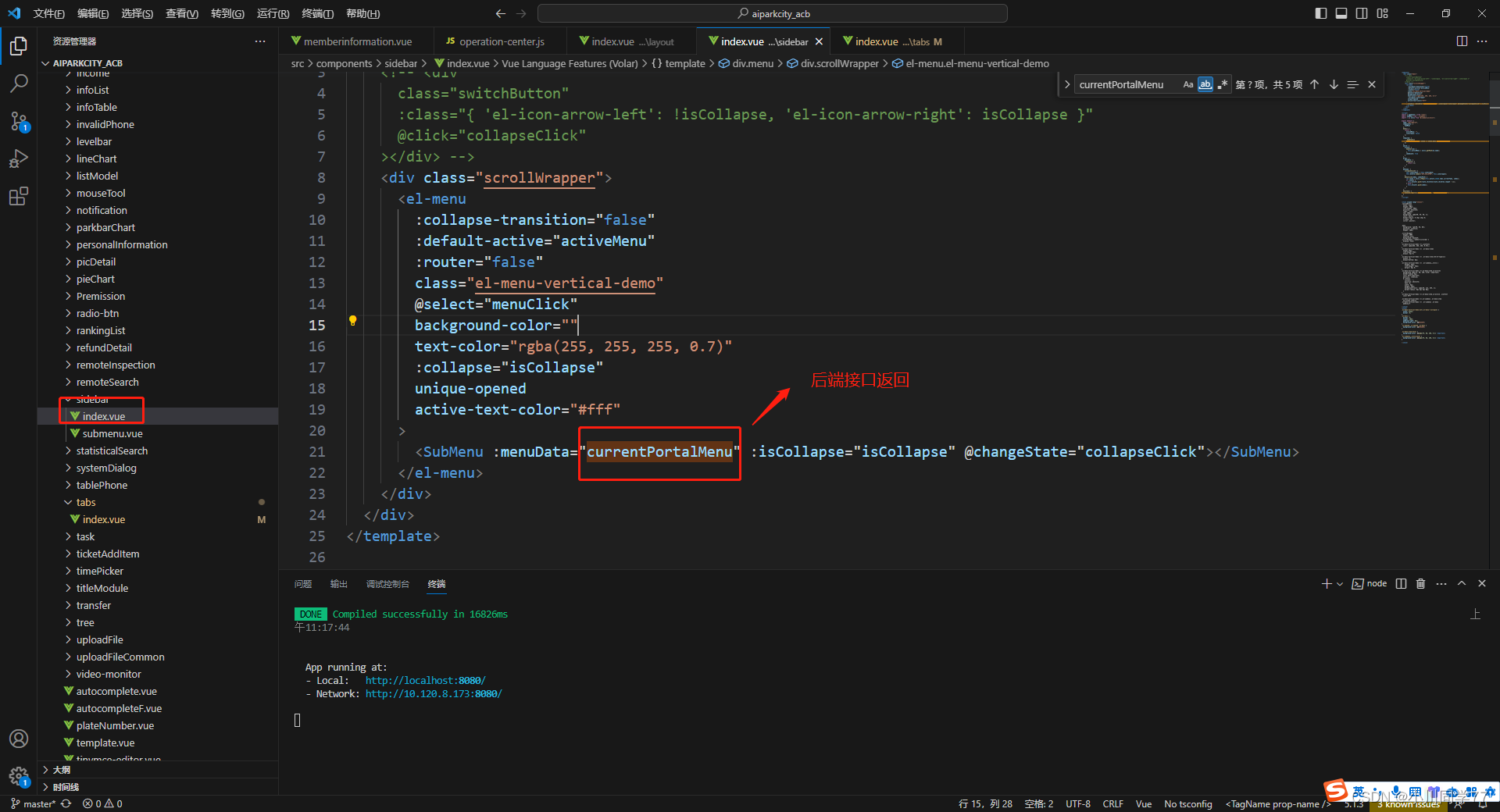Create a new terminal with the plus icon
The image size is (1500, 812).
point(1326,583)
